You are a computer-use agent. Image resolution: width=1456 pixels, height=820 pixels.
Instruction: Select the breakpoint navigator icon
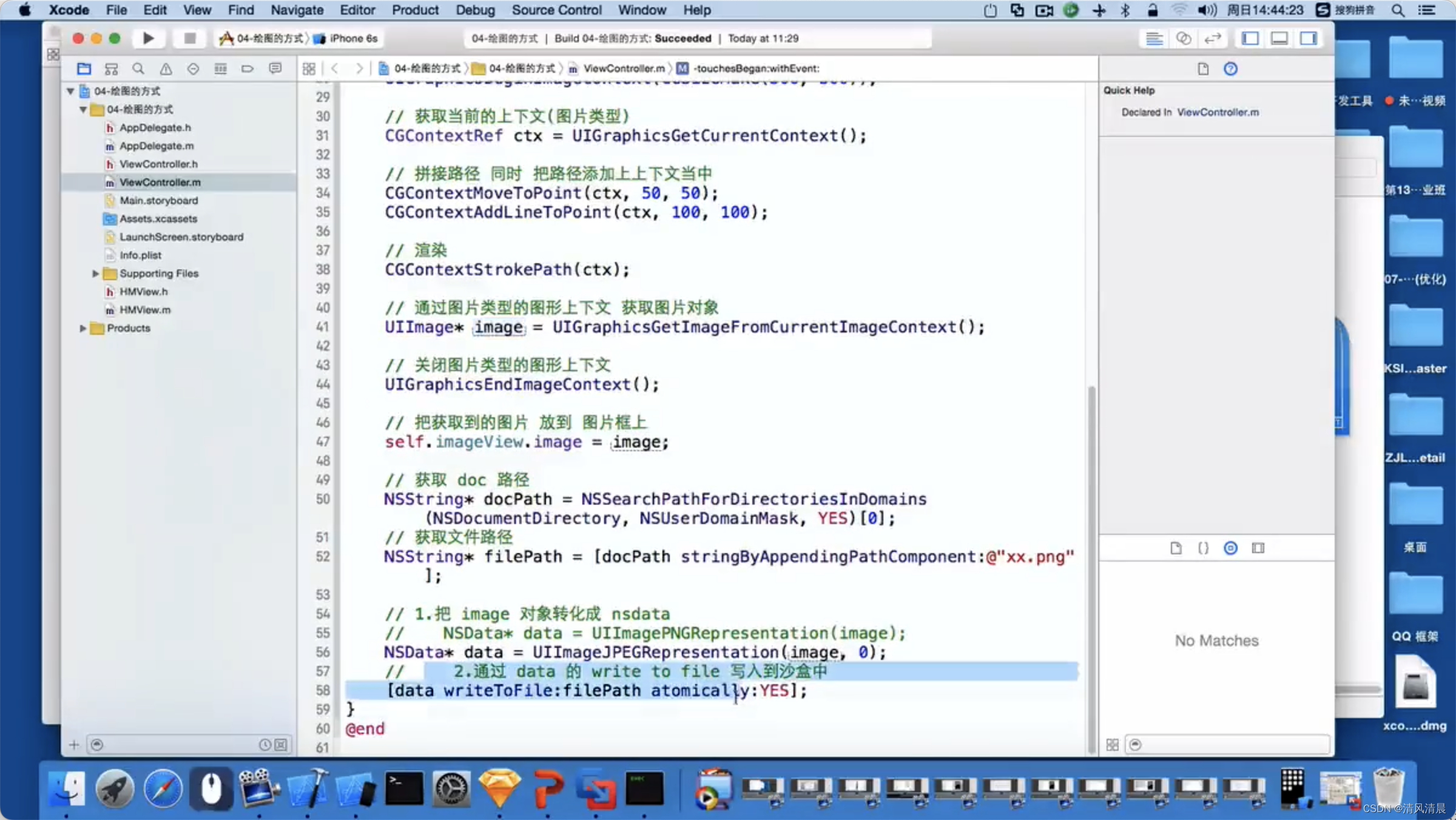click(248, 68)
